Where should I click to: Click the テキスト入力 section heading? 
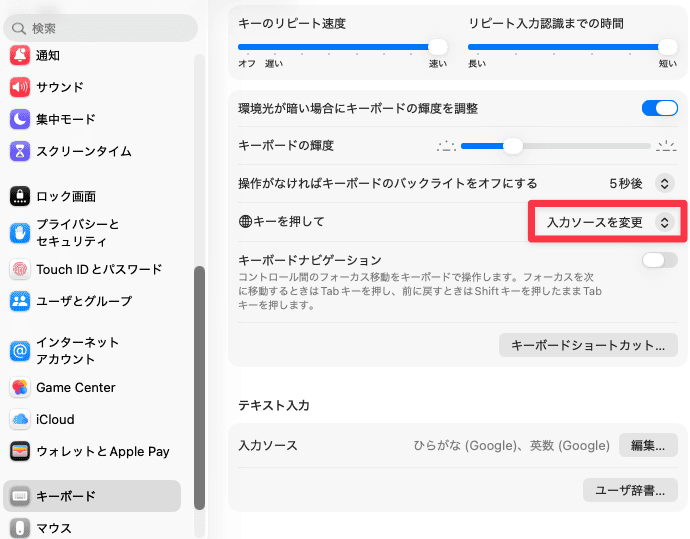coord(274,405)
